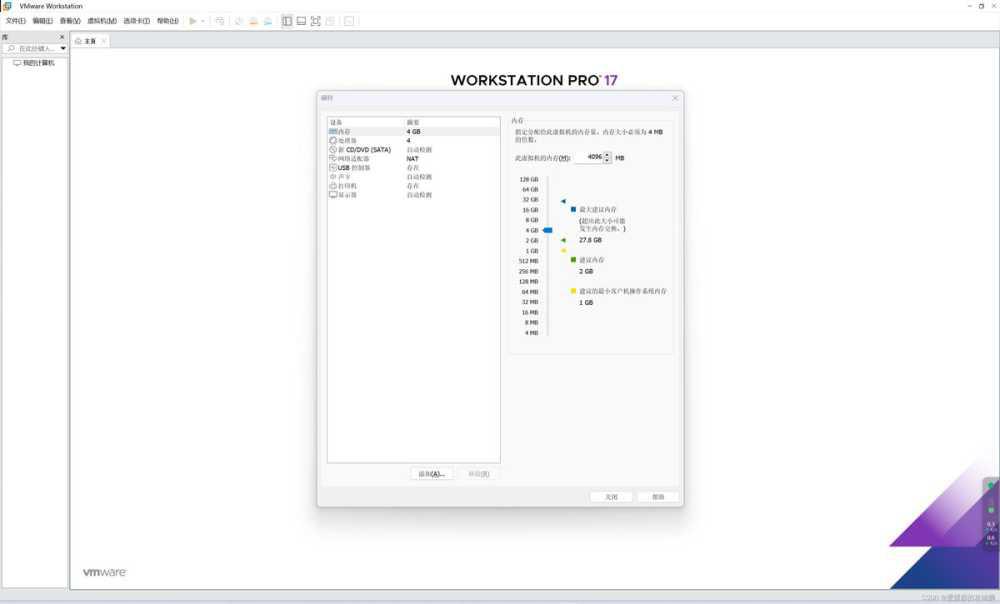Viewport: 1000px width, 604px height.
Task: Select the 显示器 (Display) device
Action: (347, 195)
